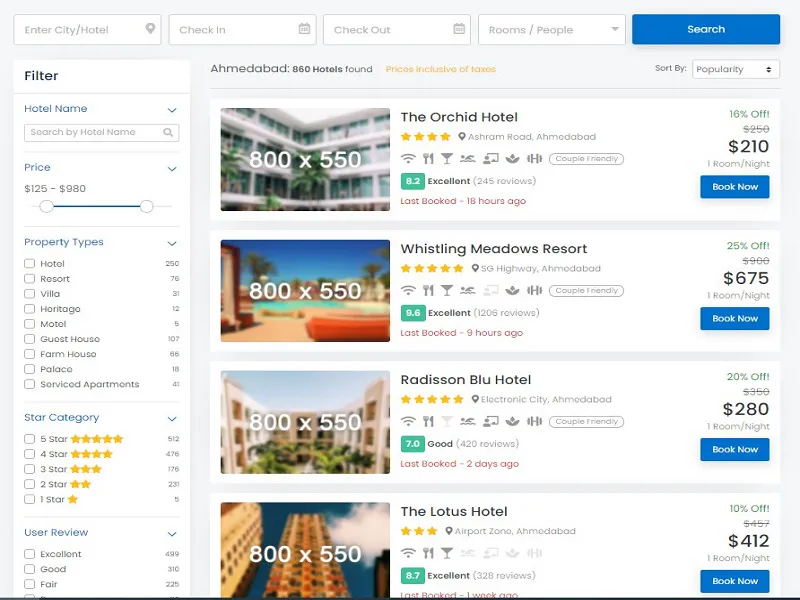Select the 3 Star category checkbox
This screenshot has height=600, width=800.
tap(30, 469)
